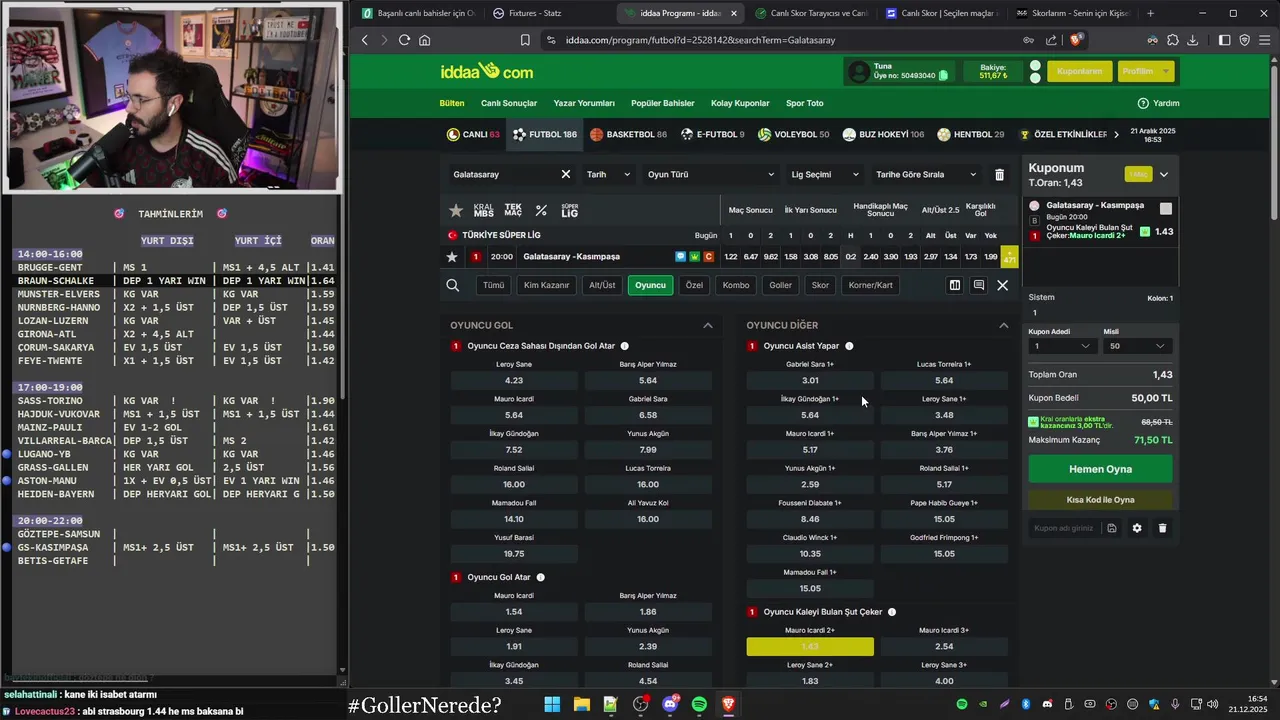Select the Kral MBS filter icon
The width and height of the screenshot is (1280, 720).
click(x=484, y=210)
